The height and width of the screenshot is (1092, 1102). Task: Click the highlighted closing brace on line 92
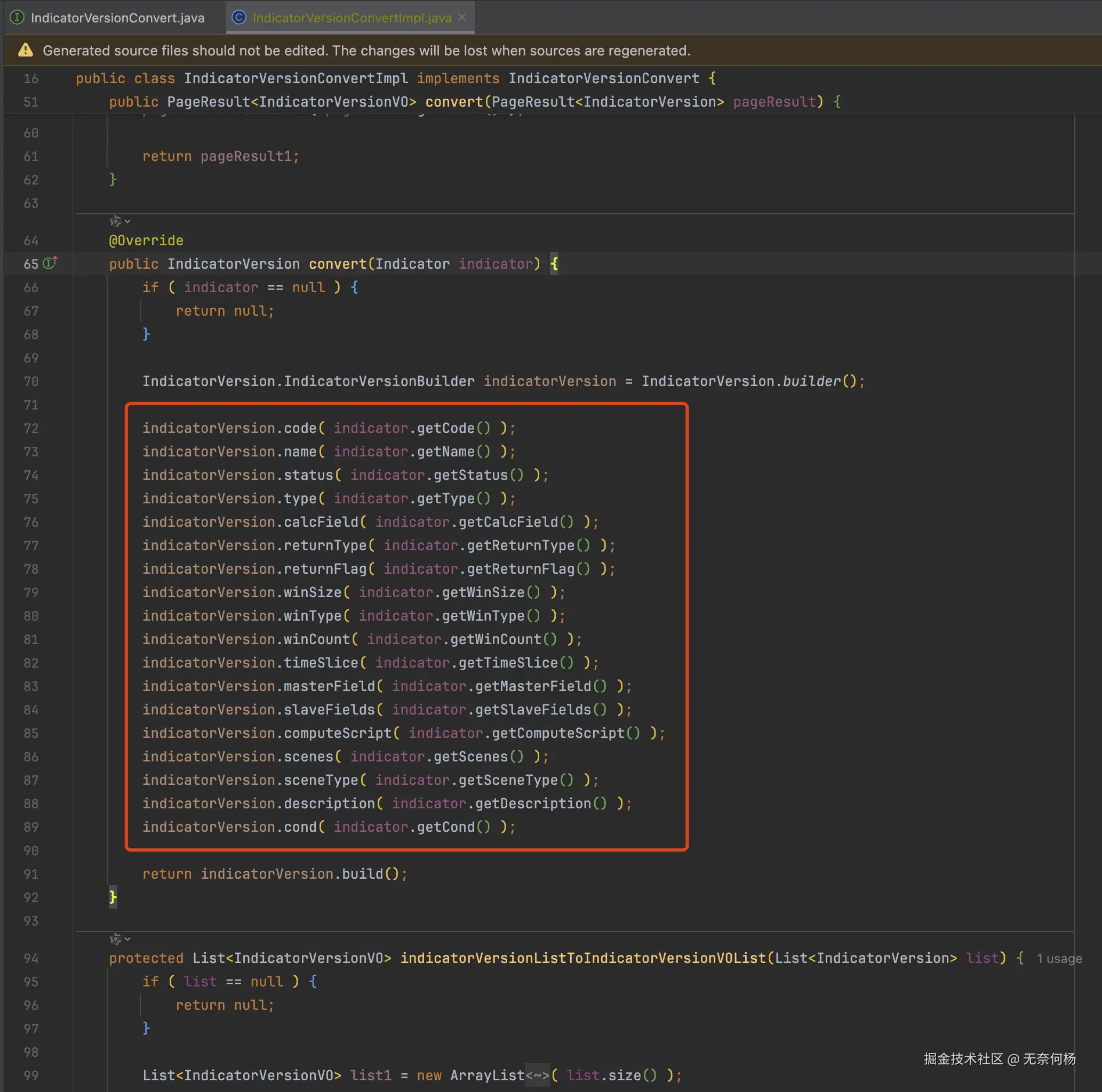(x=113, y=897)
